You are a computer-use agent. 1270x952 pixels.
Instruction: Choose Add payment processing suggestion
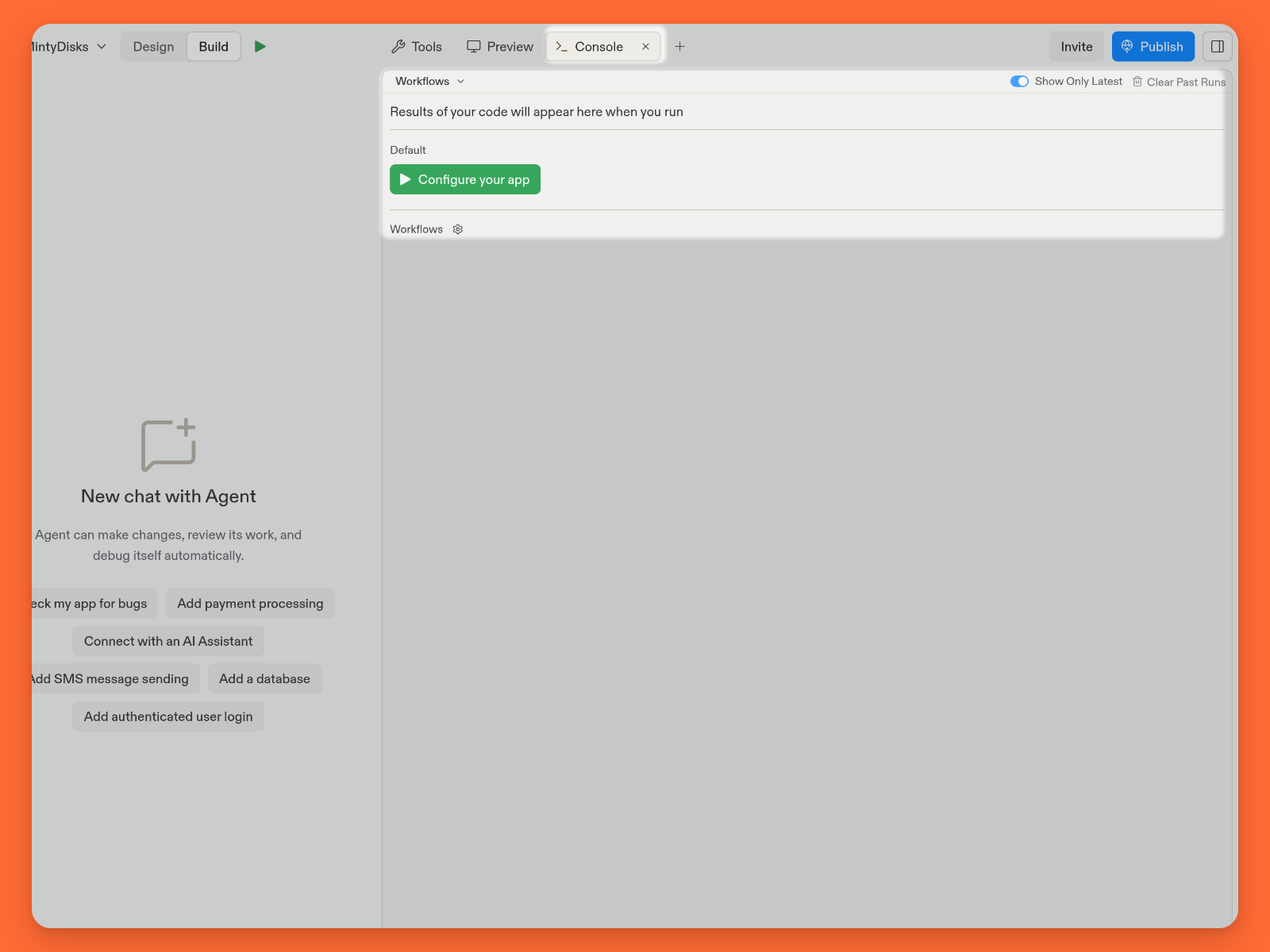250,604
